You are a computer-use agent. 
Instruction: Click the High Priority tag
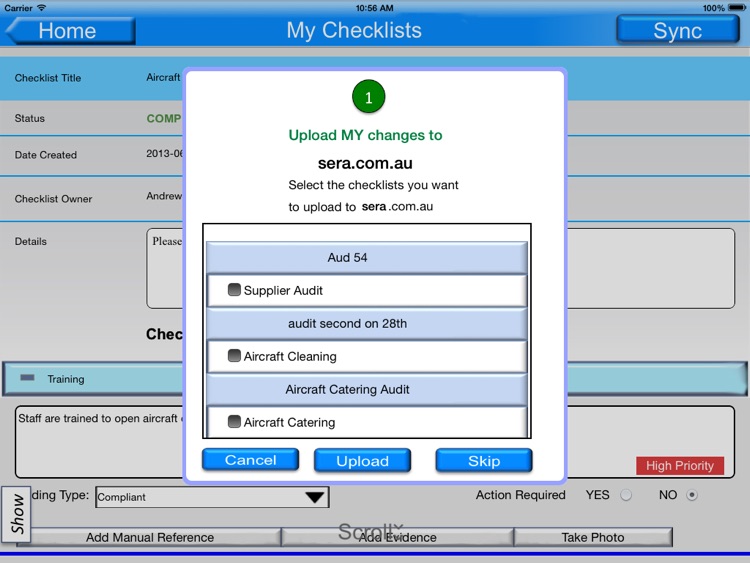pyautogui.click(x=680, y=465)
